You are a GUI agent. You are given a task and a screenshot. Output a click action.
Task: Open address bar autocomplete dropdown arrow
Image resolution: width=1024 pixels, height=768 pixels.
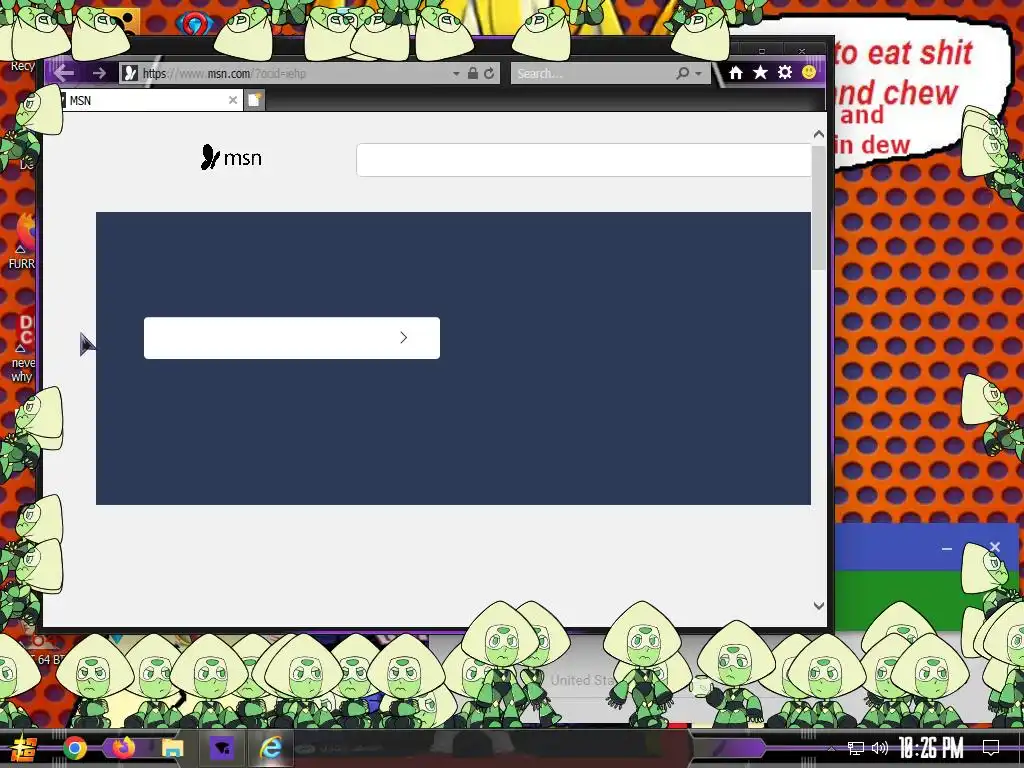[x=456, y=74]
